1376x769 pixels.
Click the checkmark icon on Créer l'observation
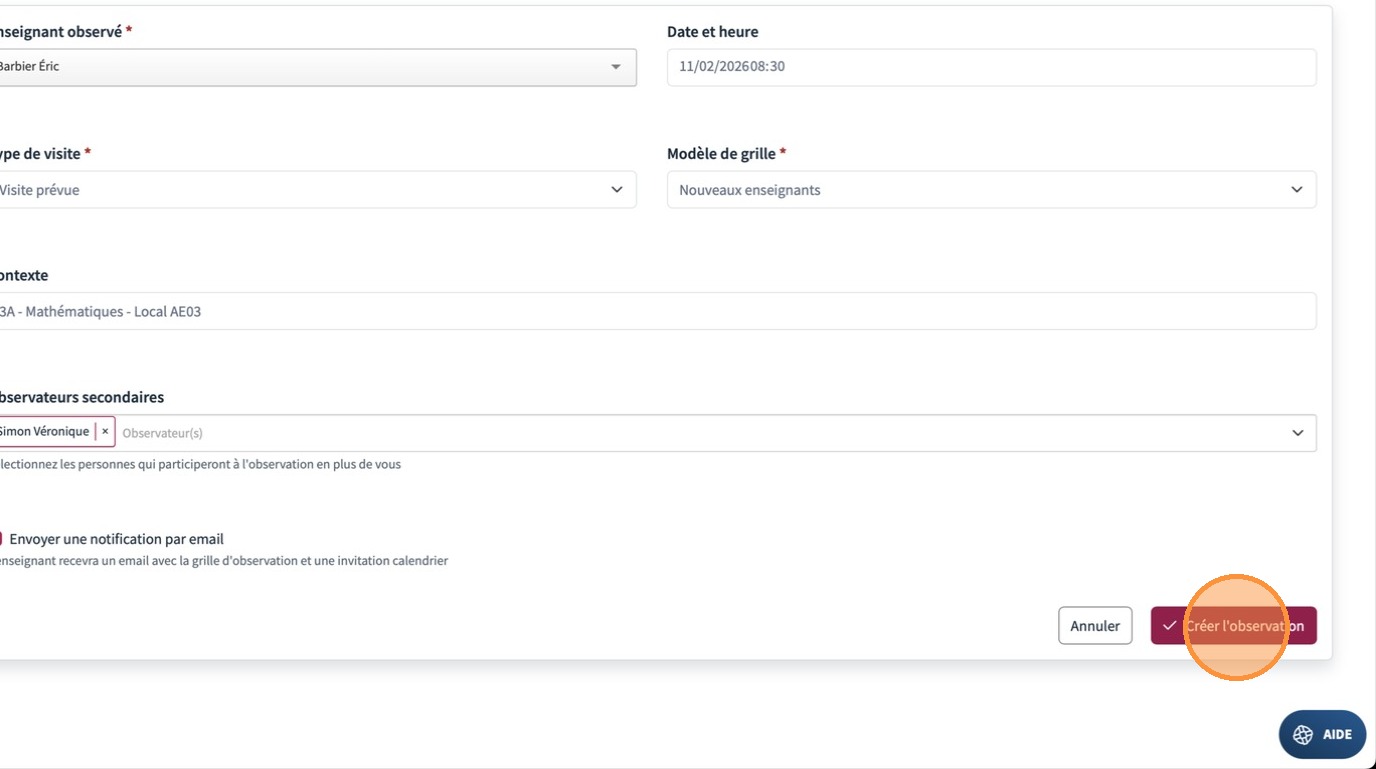1169,626
